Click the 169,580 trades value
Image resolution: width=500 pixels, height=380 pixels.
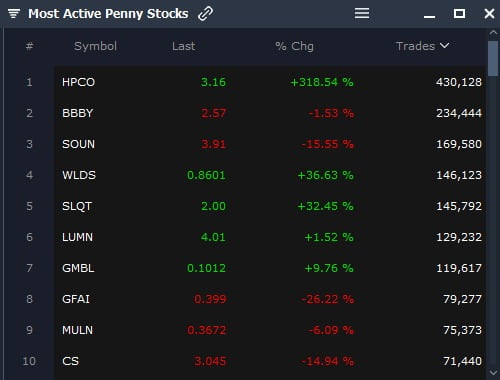(x=459, y=144)
